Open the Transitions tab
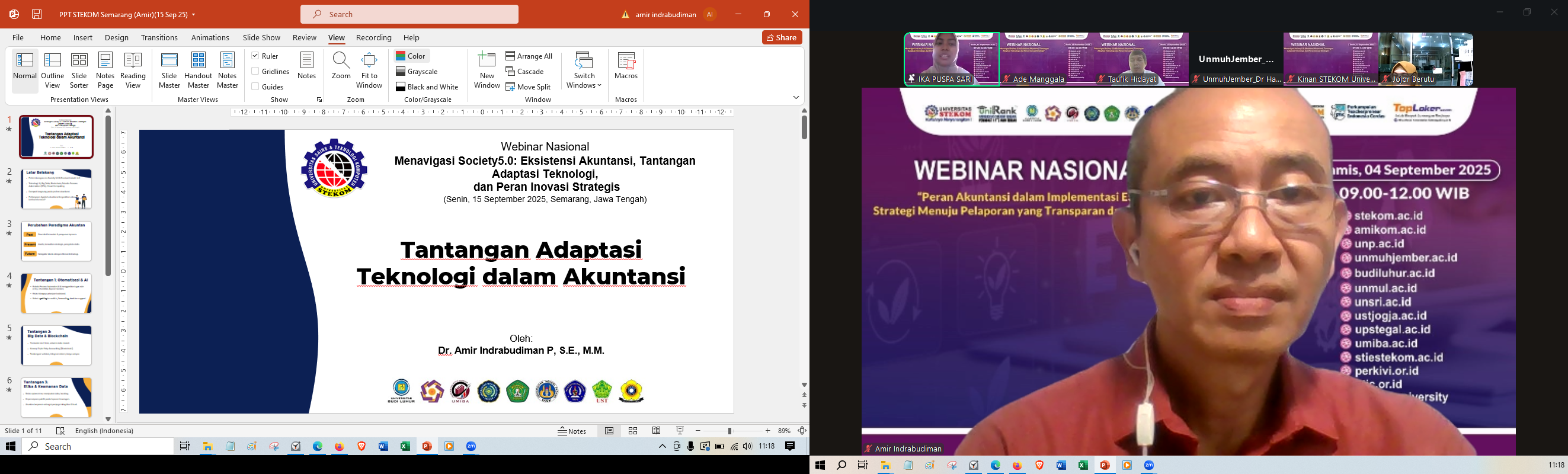 159,38
